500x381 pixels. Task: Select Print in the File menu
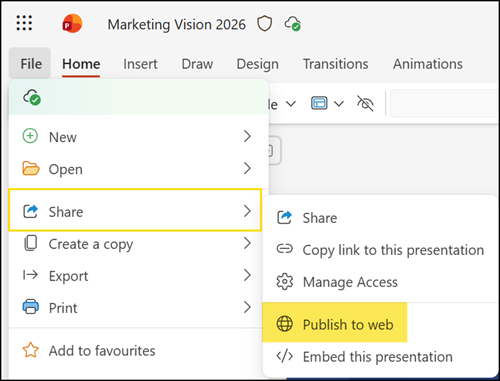tap(135, 307)
